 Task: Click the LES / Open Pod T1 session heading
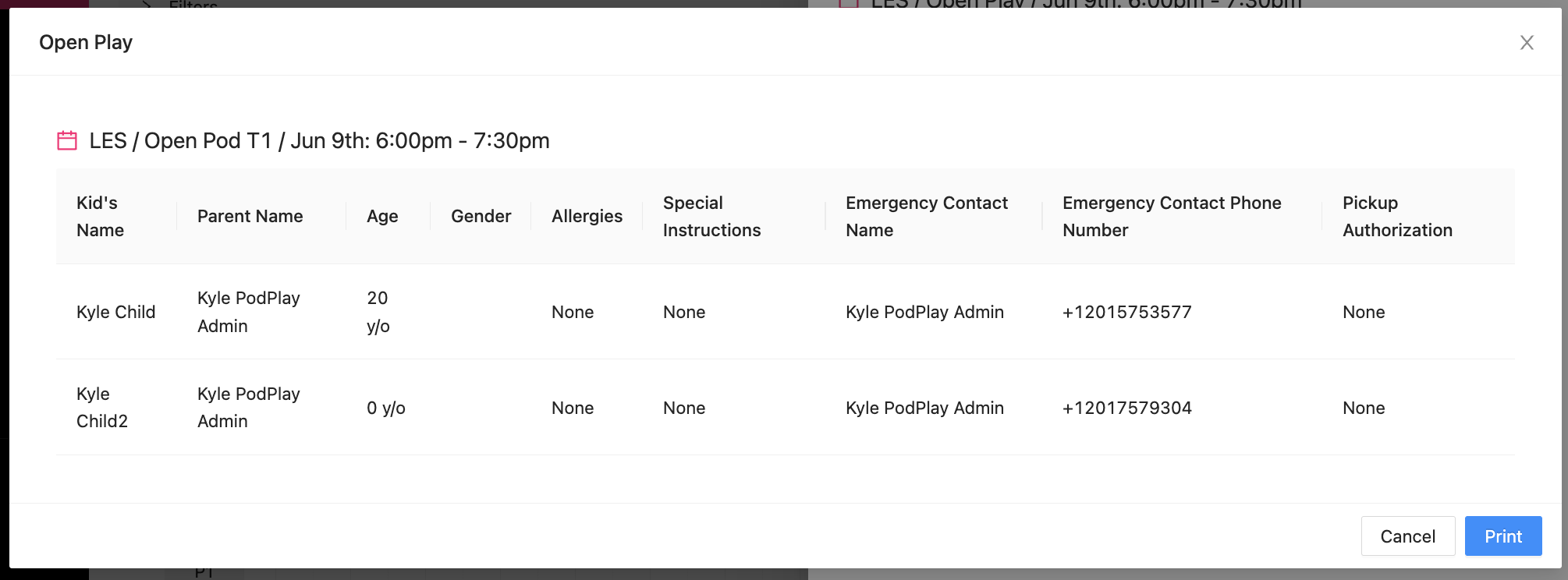(x=319, y=141)
